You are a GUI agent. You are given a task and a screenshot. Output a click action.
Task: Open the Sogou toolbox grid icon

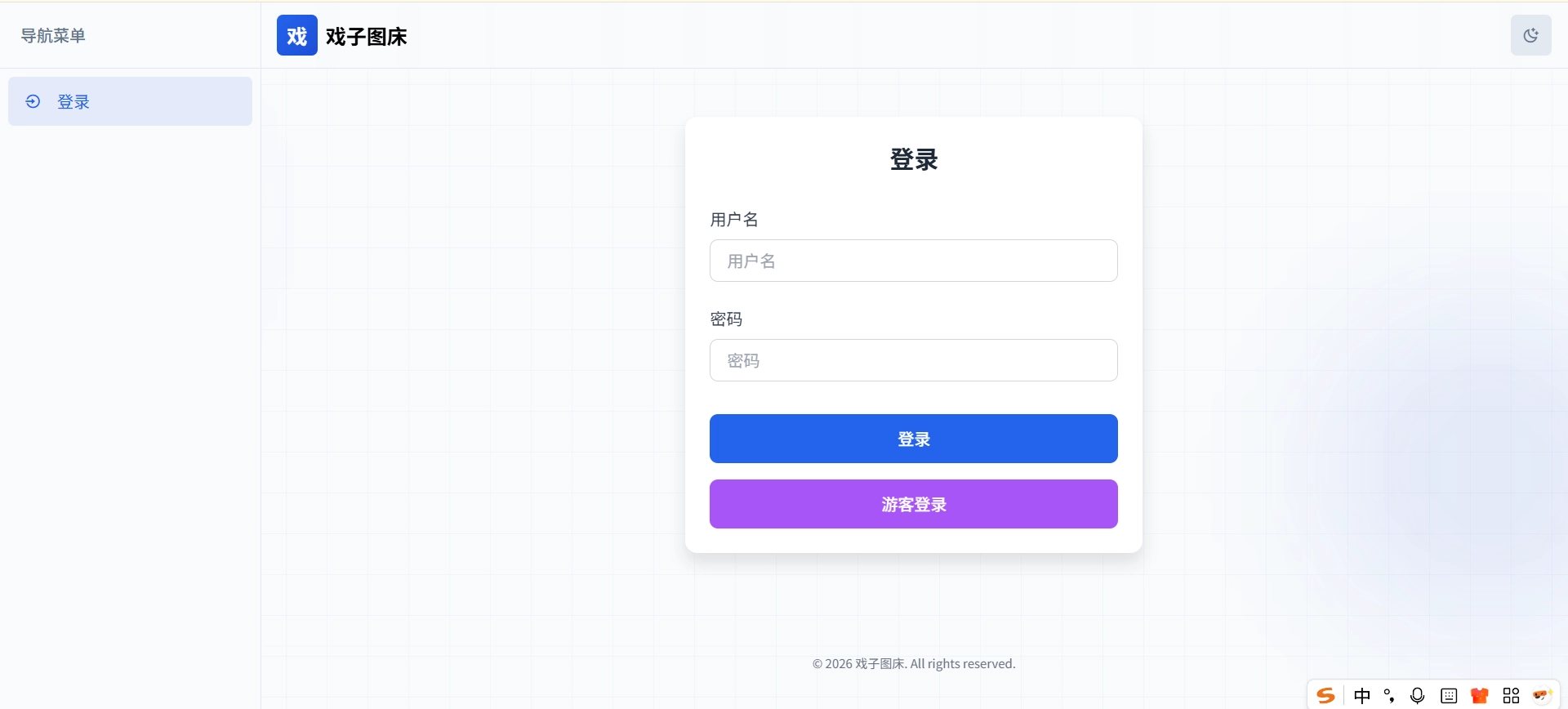1509,695
